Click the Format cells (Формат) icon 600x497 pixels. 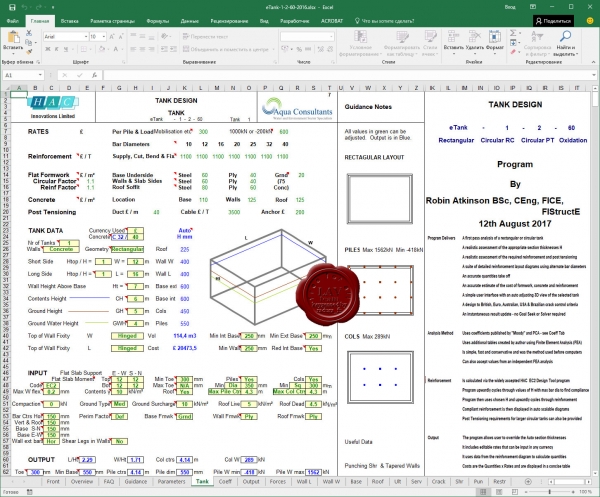coord(495,37)
